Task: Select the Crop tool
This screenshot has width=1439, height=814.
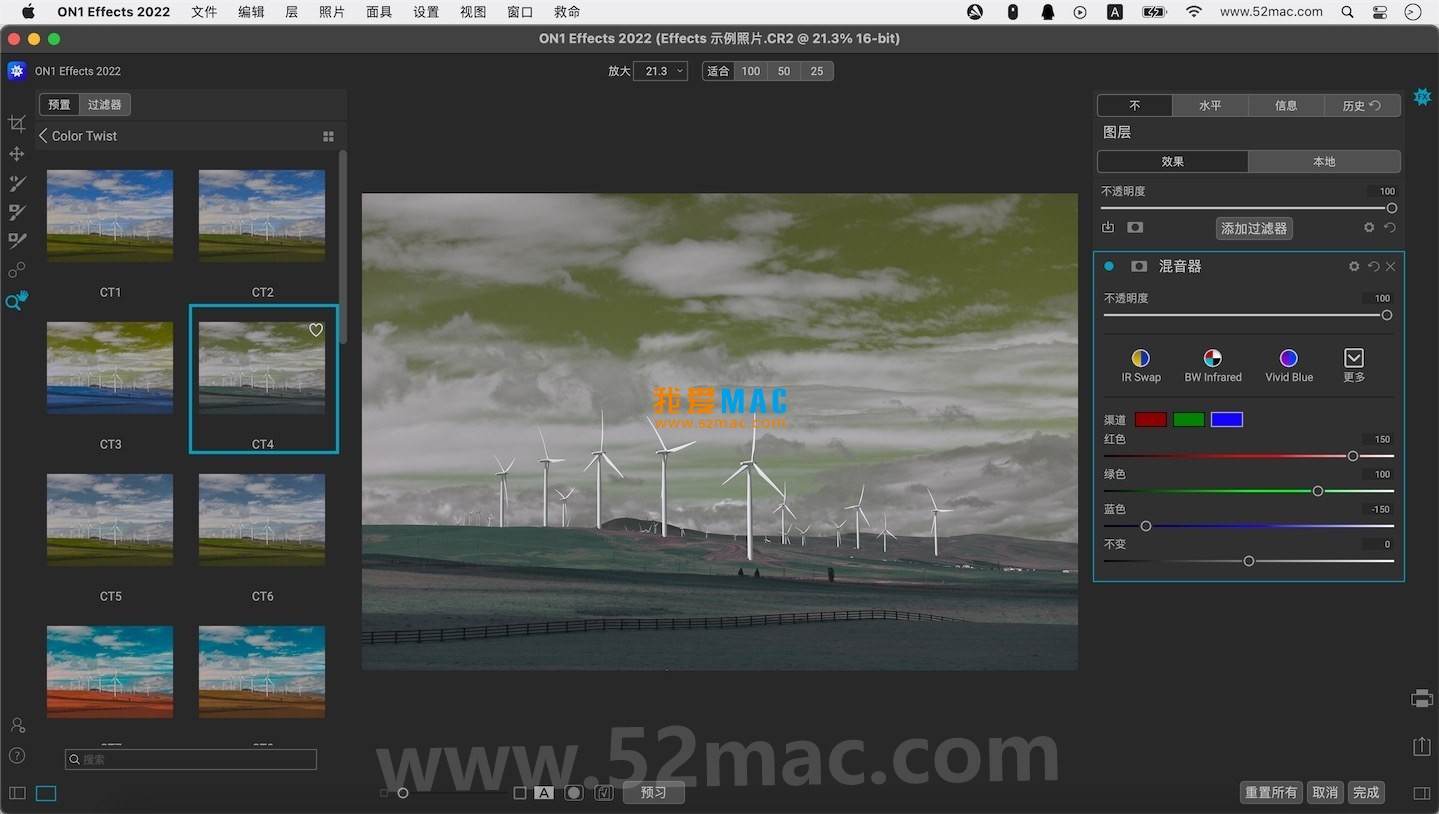Action: tap(17, 124)
